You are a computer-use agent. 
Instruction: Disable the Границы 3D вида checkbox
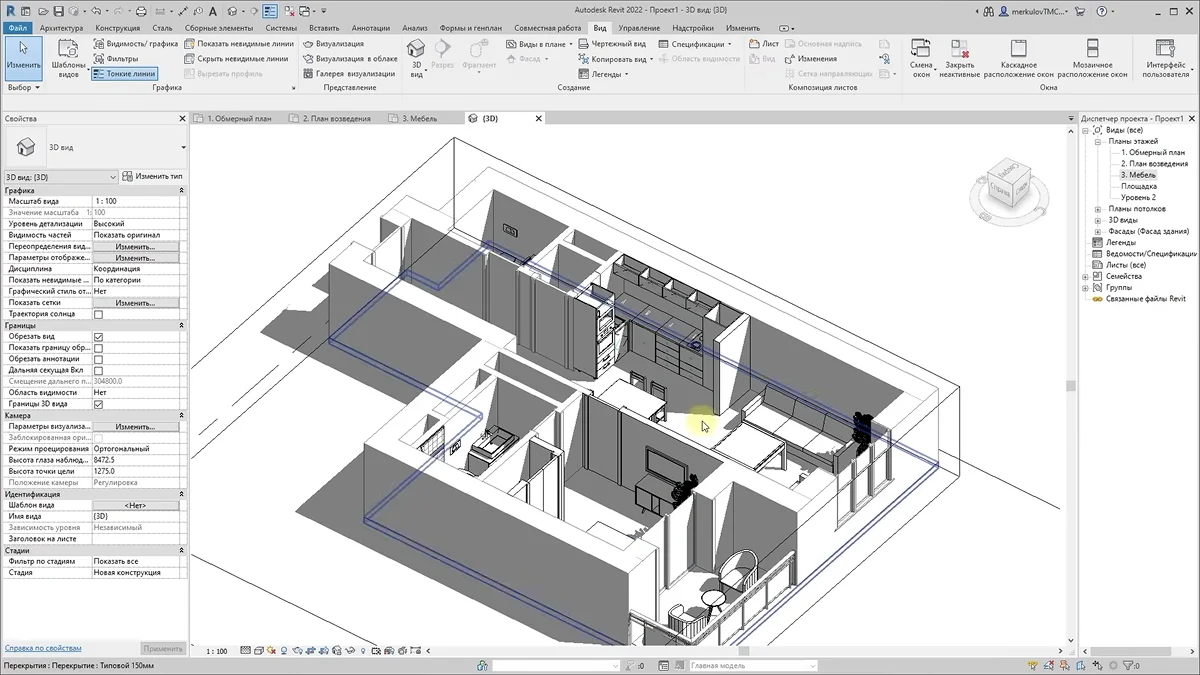pyautogui.click(x=98, y=404)
